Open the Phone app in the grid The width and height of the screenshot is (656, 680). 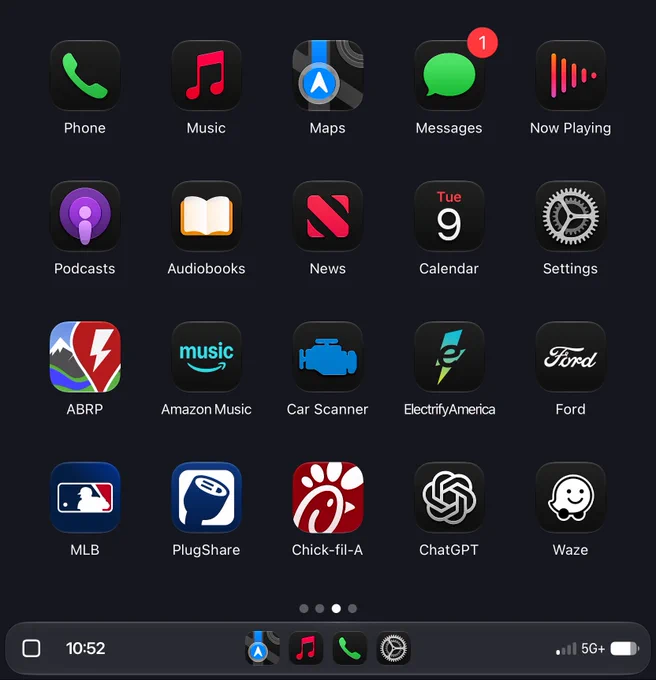coord(85,75)
